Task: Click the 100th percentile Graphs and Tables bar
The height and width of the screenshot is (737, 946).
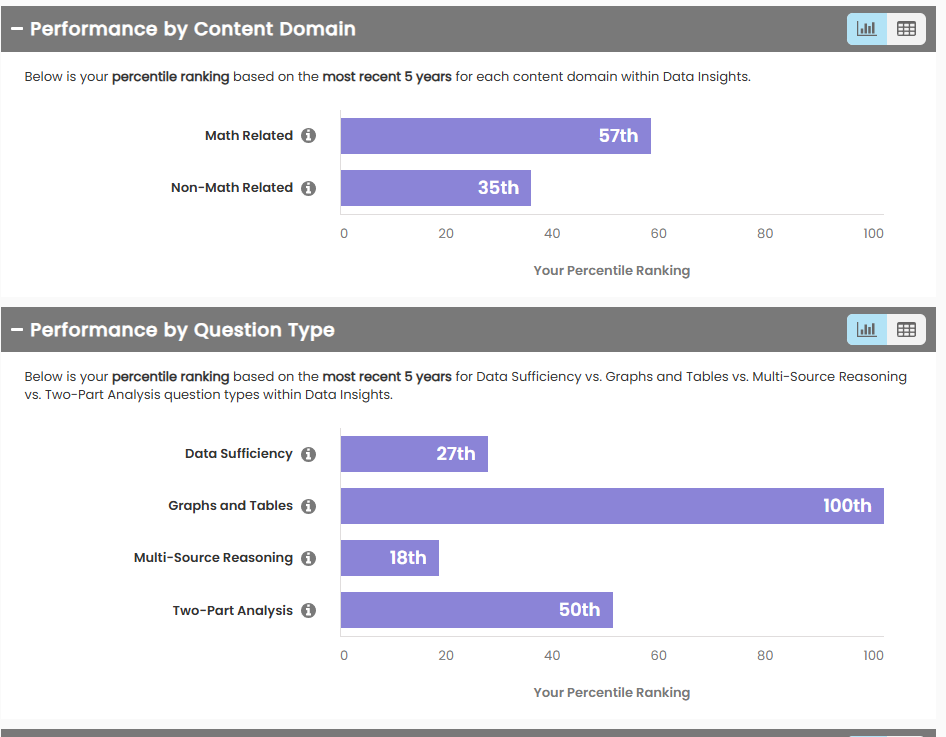Action: point(611,506)
